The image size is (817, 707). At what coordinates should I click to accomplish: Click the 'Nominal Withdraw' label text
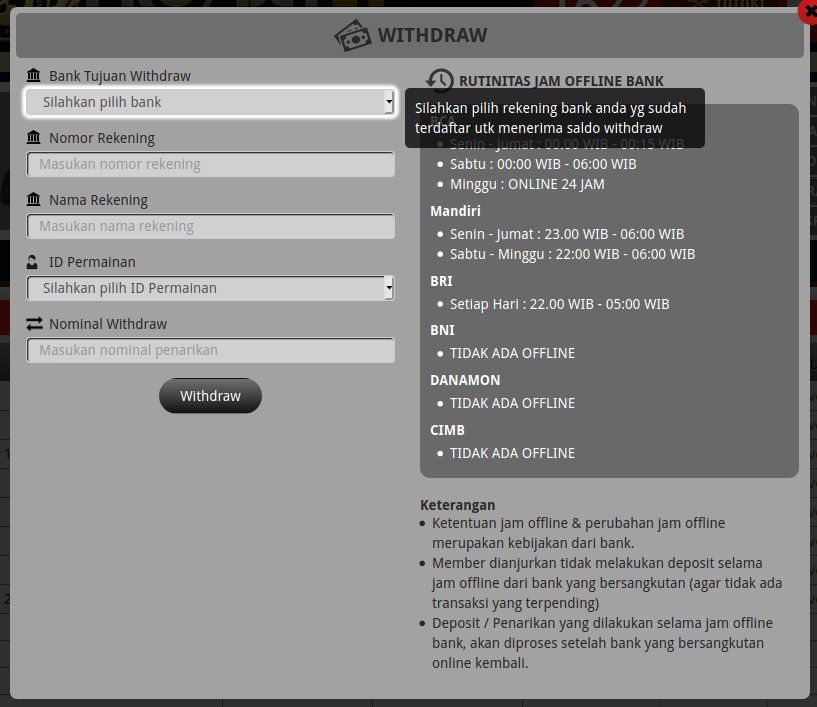(108, 324)
